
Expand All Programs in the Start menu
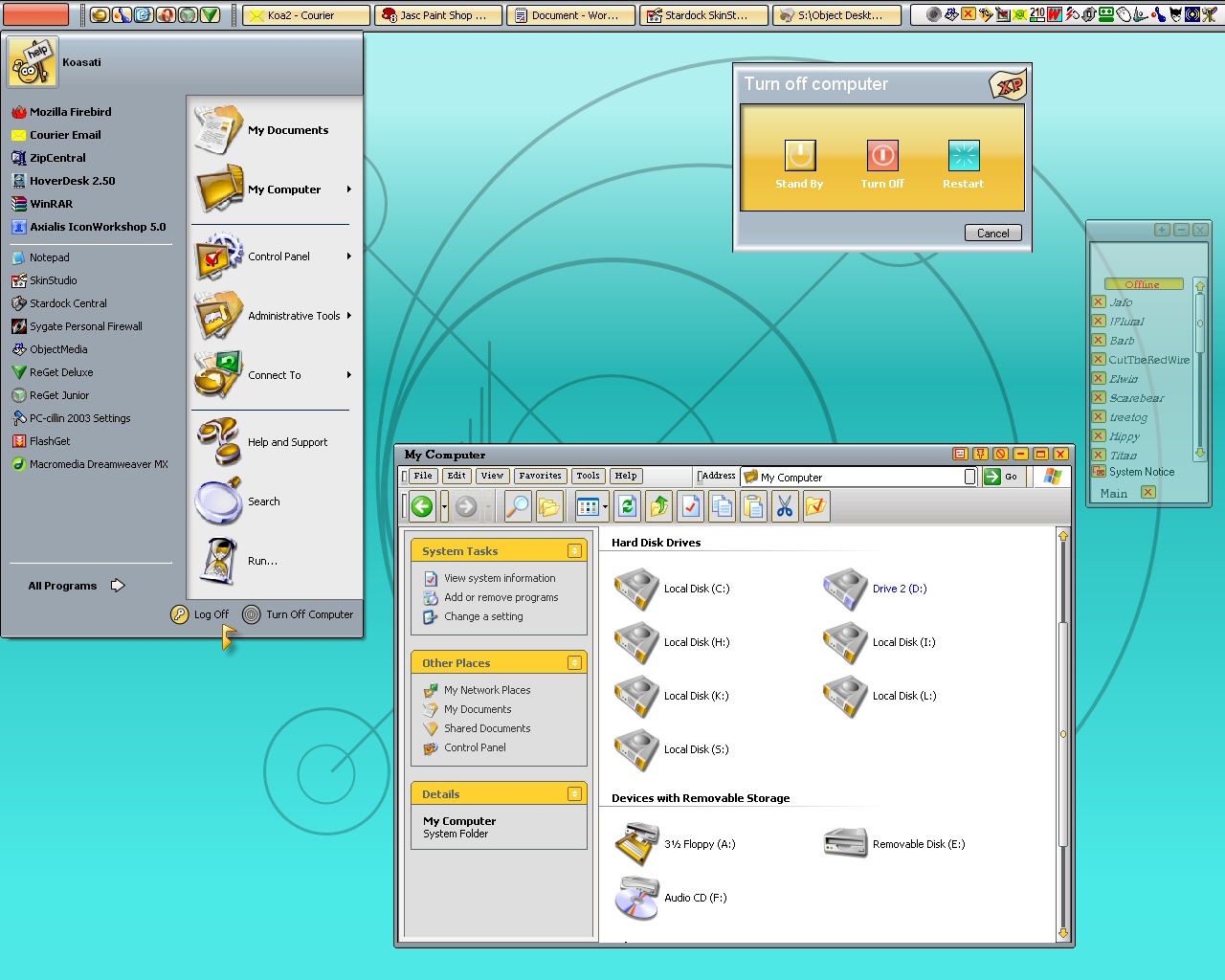point(77,586)
